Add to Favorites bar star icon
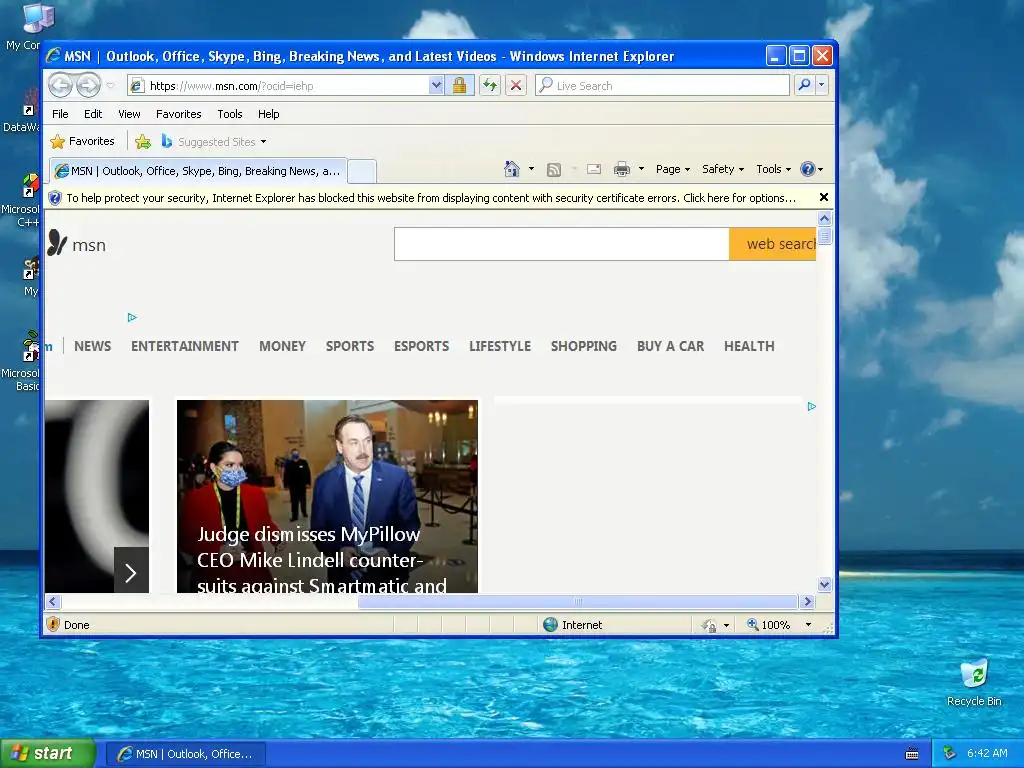Viewport: 1024px width, 768px height. pos(142,141)
